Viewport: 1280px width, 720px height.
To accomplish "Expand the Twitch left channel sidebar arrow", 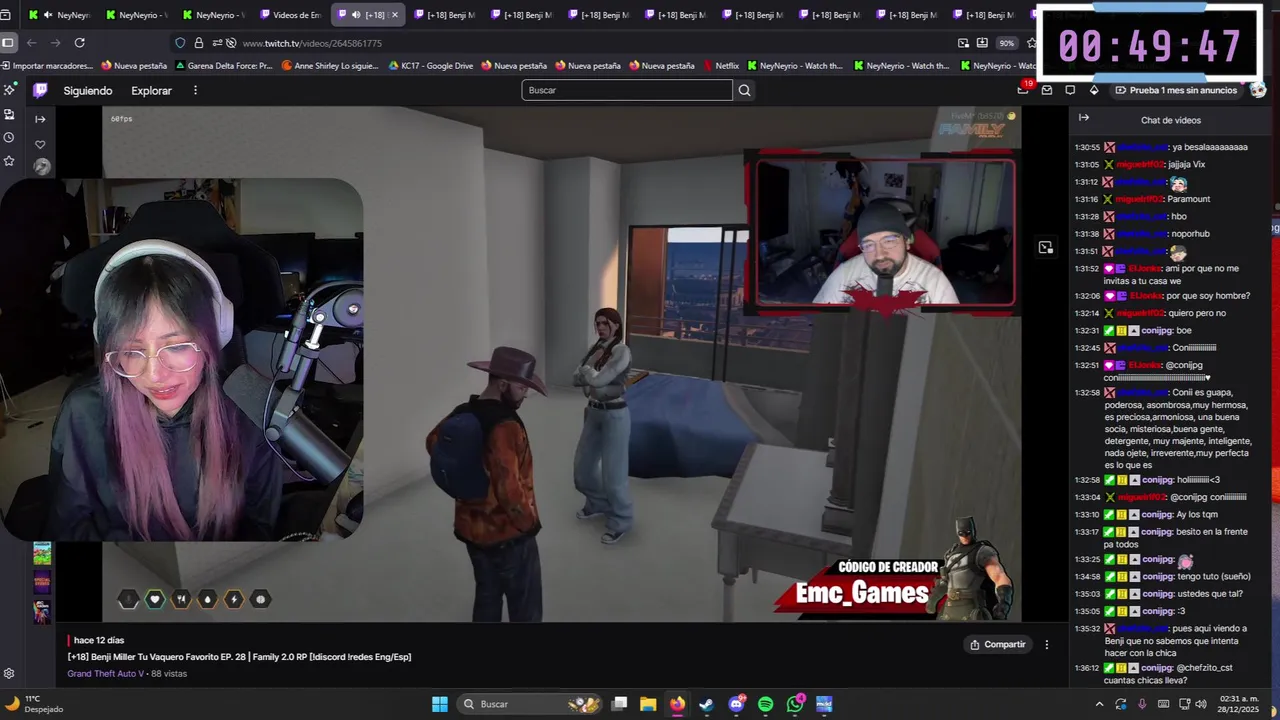I will (40, 119).
